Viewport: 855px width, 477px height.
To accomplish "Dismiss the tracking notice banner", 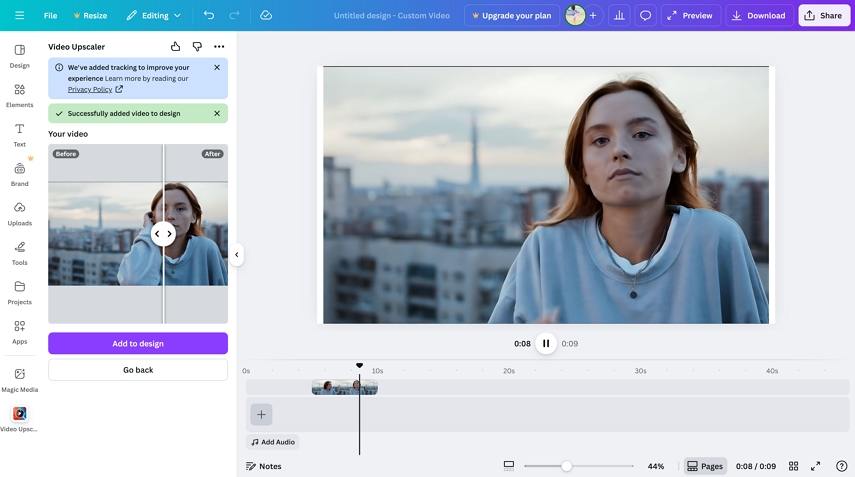I will (217, 68).
